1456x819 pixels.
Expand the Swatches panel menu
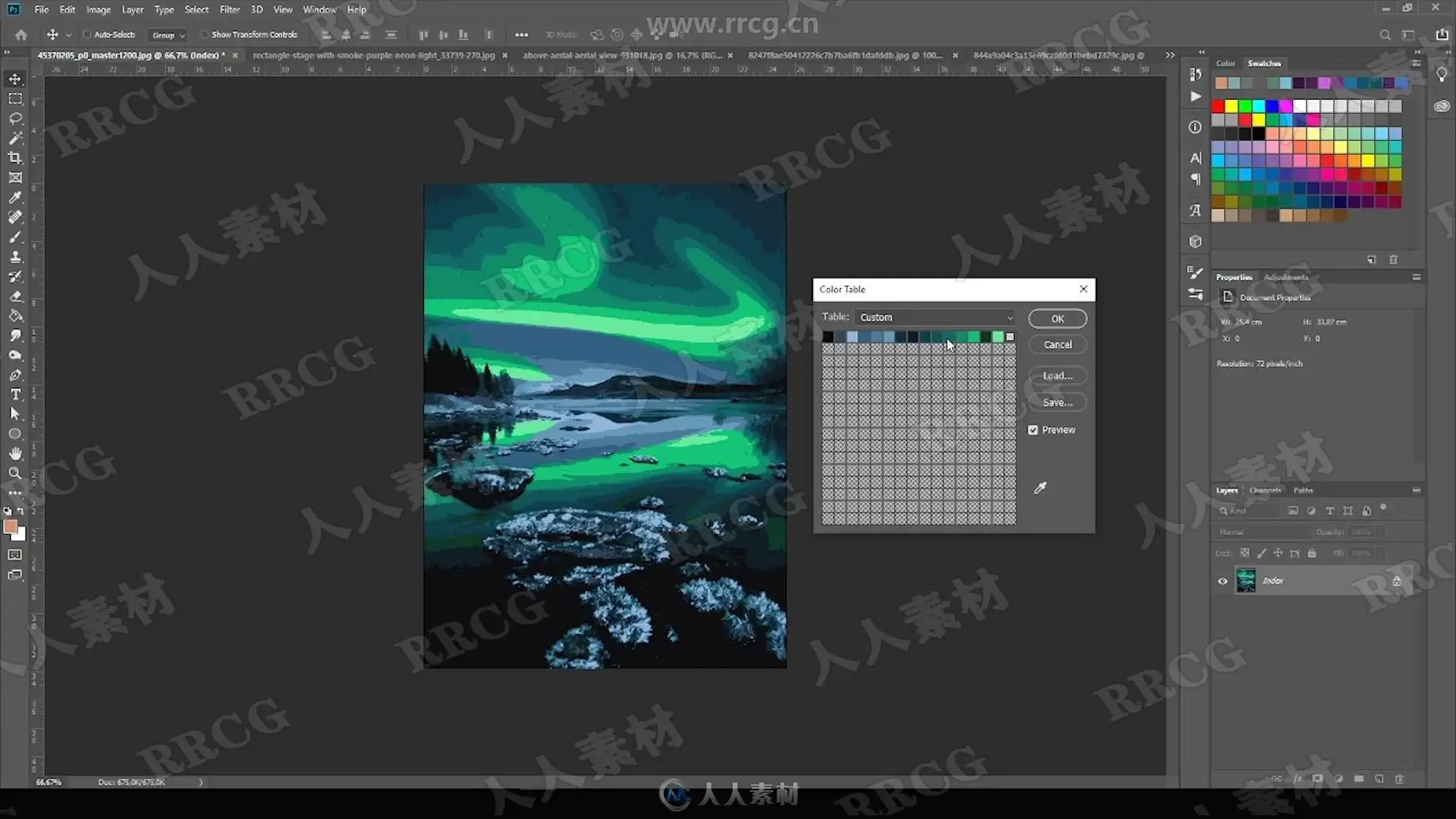click(1416, 64)
